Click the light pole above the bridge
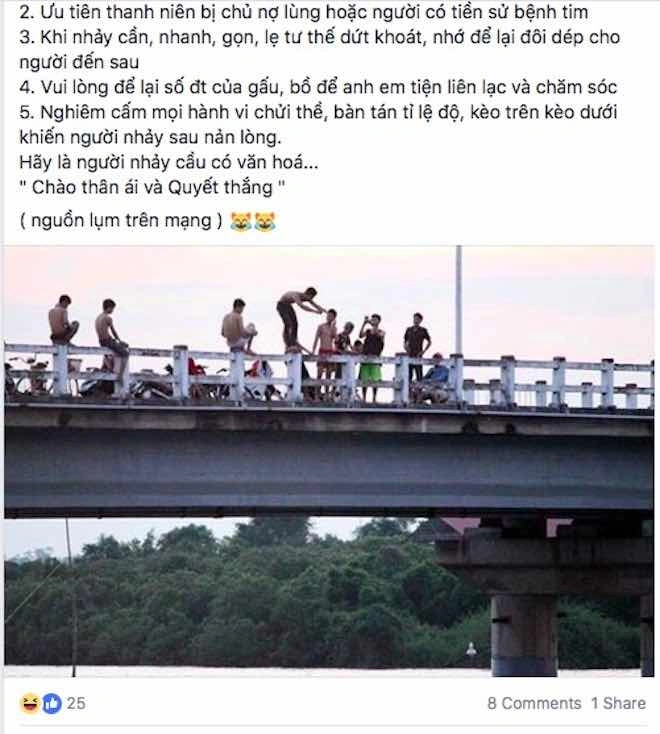660x734 pixels. (x=459, y=300)
